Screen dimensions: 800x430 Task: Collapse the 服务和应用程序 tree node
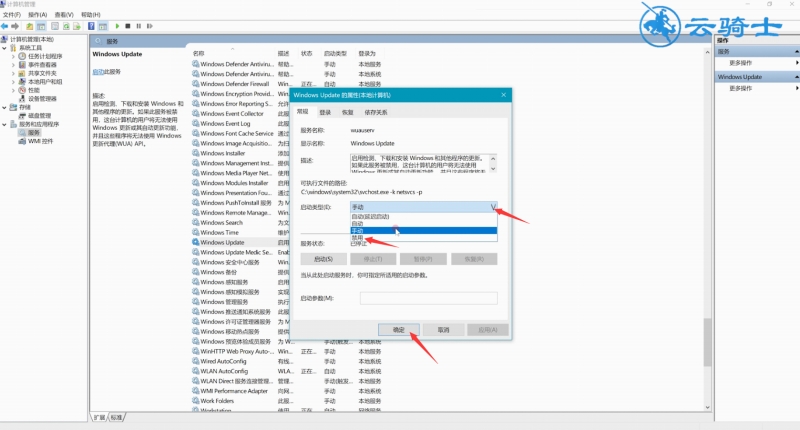pos(5,124)
